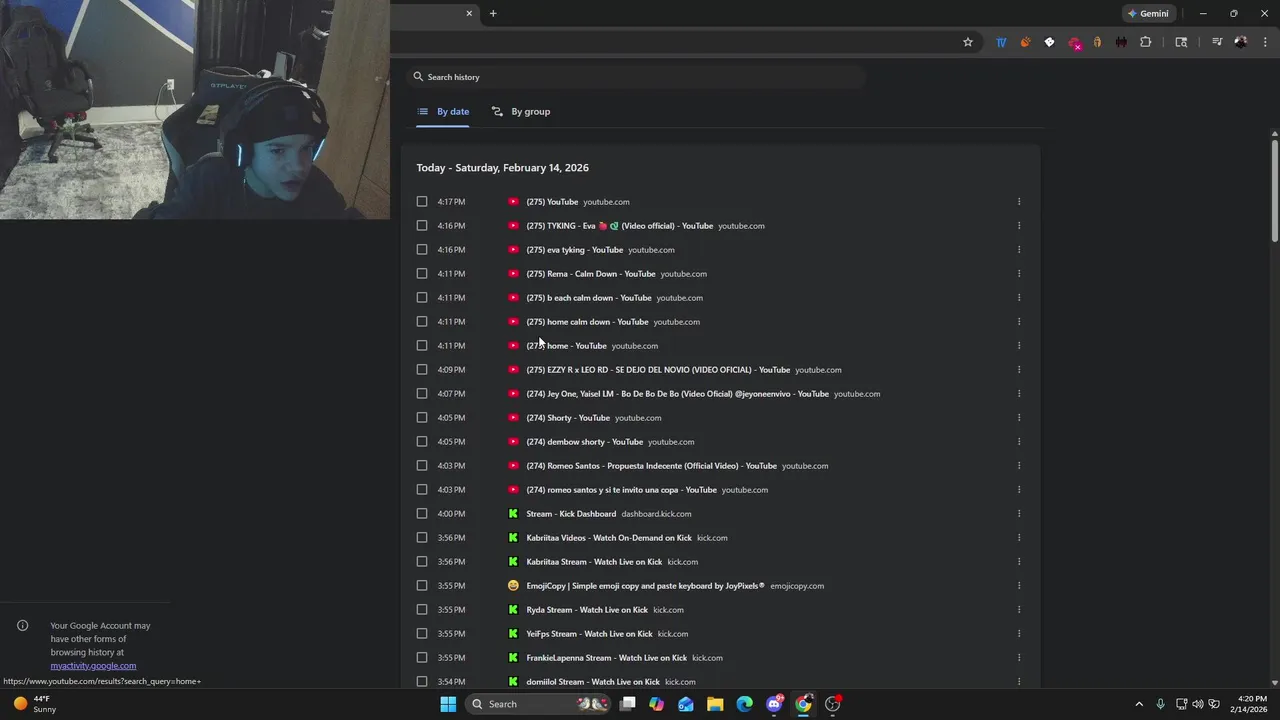1280x720 pixels.
Task: Open more actions for Stream - Kick Dashboard
Action: (x=1019, y=513)
